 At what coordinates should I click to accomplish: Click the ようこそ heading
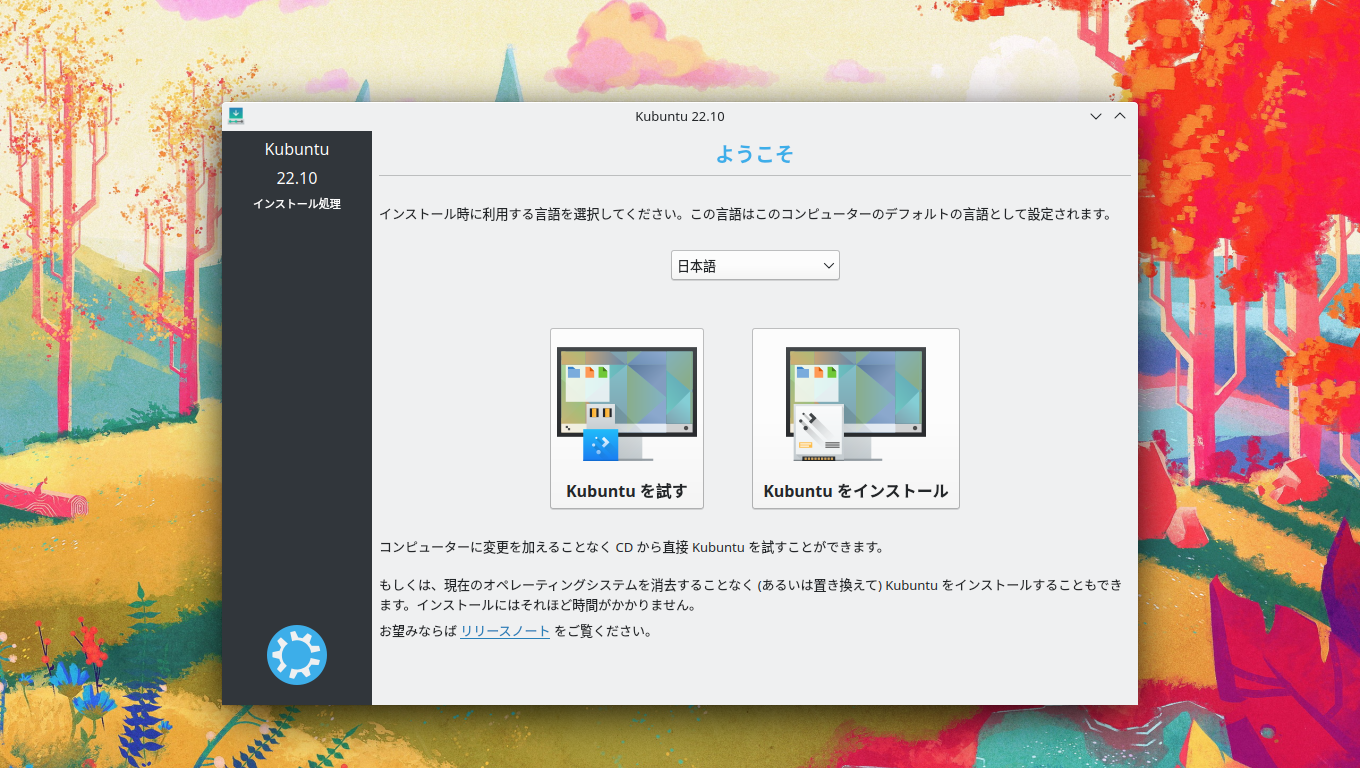tap(755, 154)
